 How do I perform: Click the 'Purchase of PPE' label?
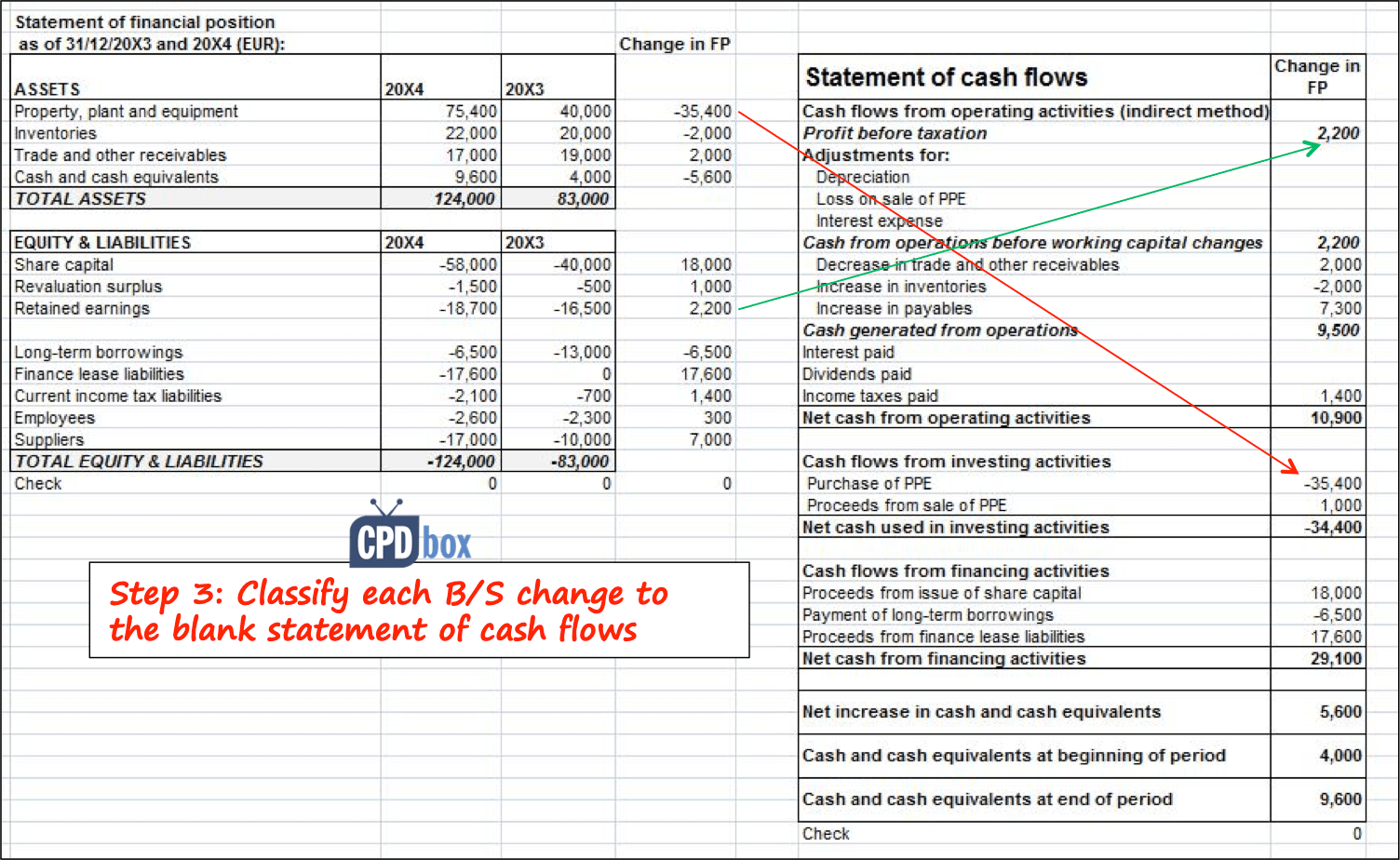point(869,484)
